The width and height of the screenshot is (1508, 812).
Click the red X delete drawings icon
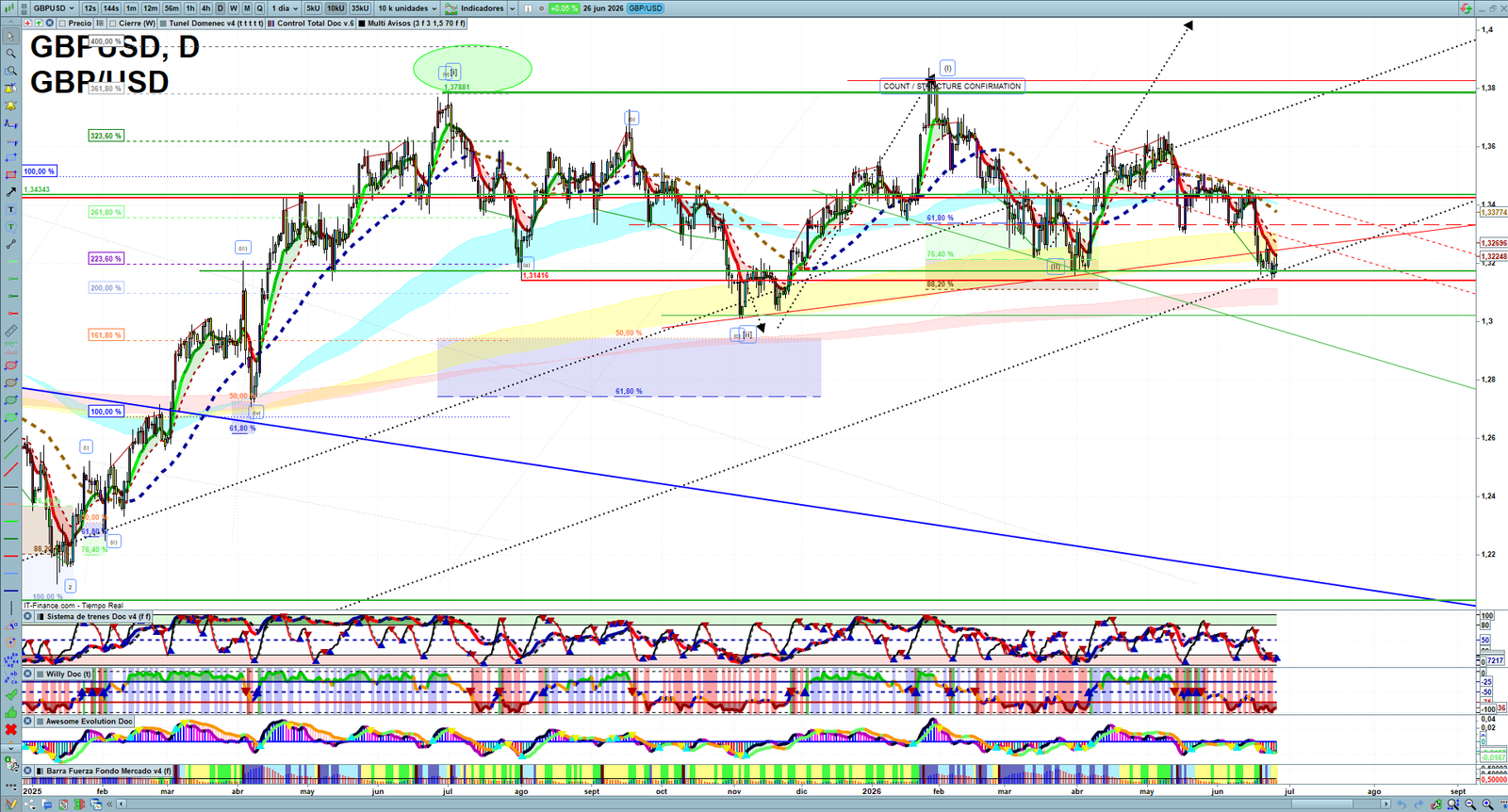(x=10, y=730)
